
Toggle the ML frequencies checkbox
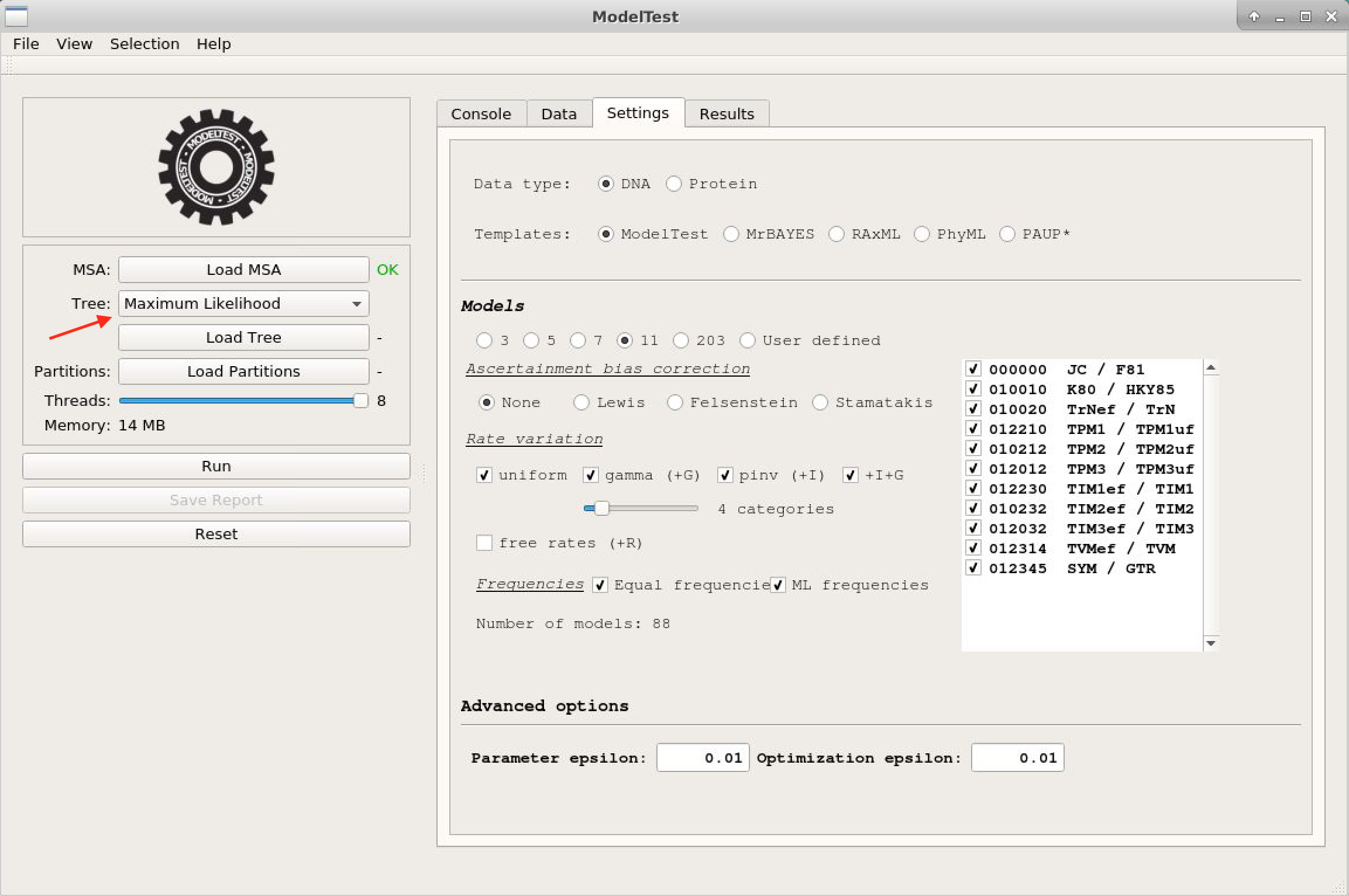[x=778, y=585]
